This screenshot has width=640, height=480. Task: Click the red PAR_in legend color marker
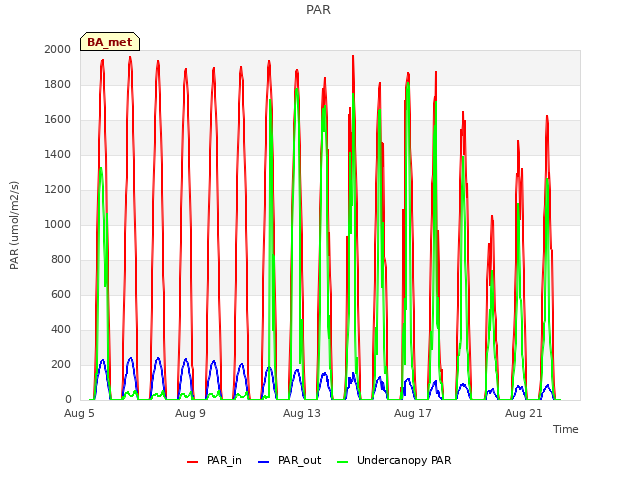pyautogui.click(x=192, y=462)
